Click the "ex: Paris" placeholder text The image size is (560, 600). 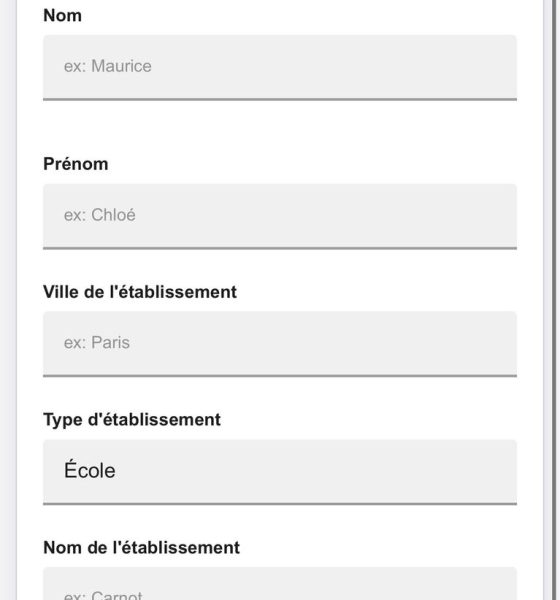(x=97, y=343)
